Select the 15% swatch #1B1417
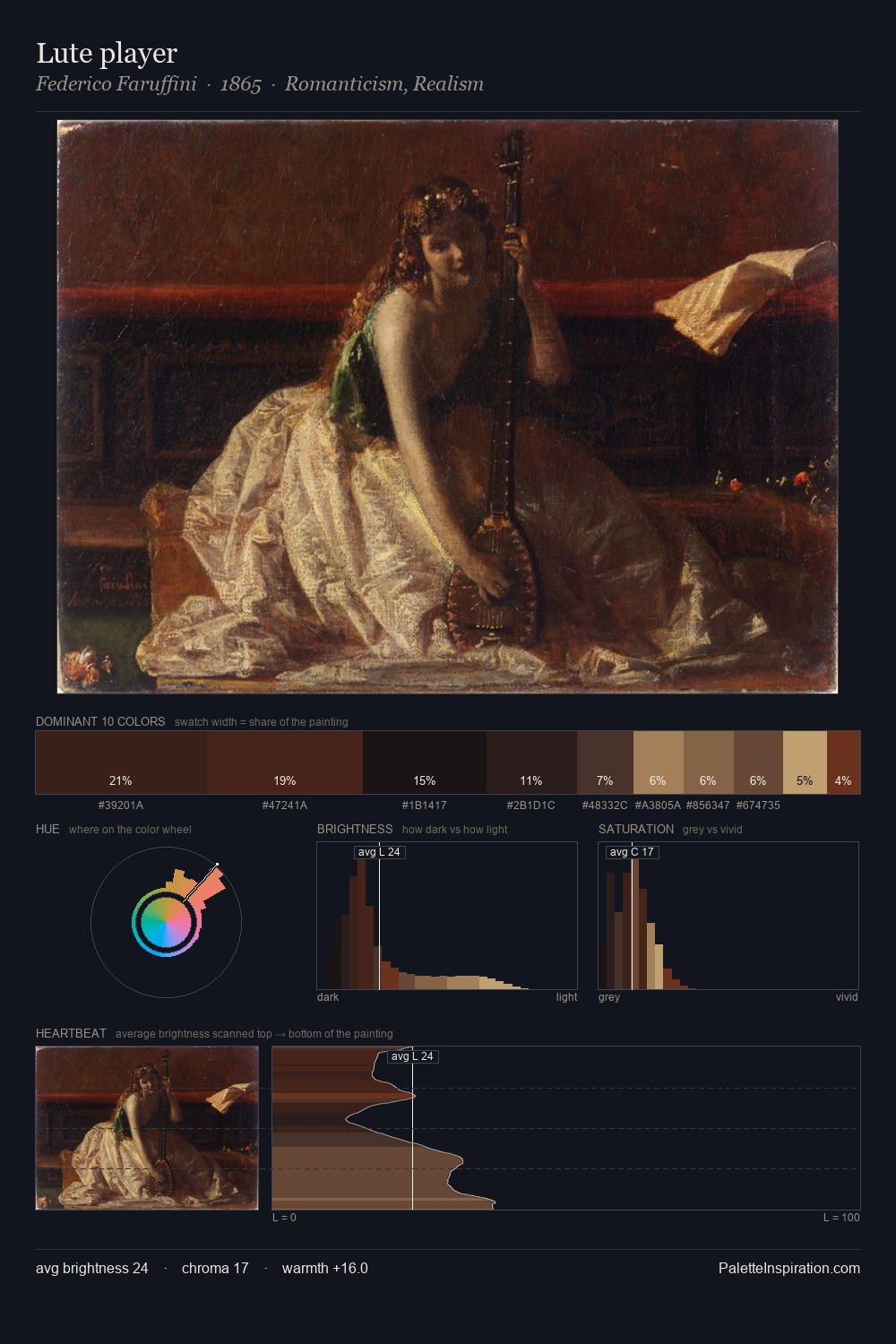This screenshot has width=896, height=1344. click(x=425, y=762)
